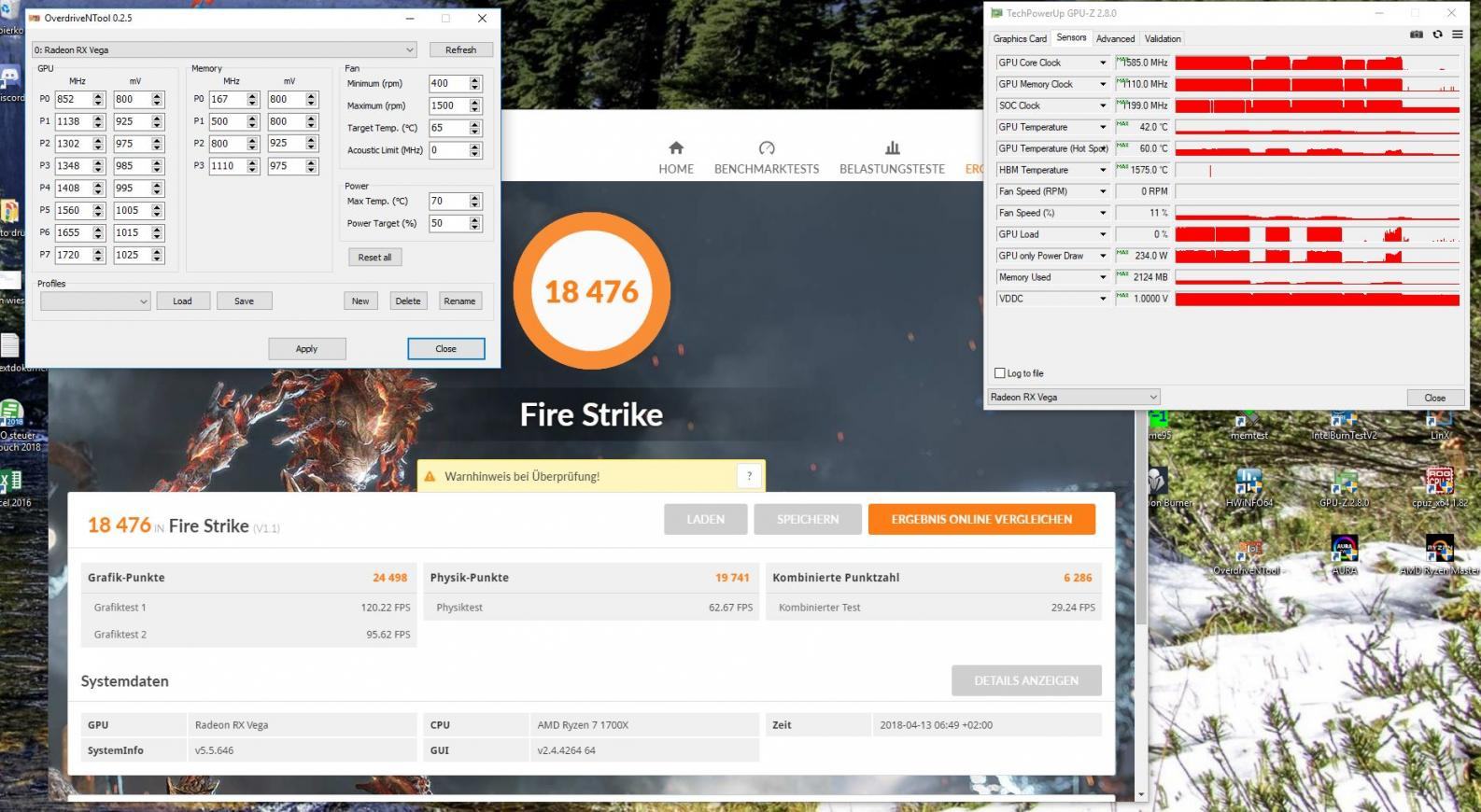
Task: Open the GPU-Z hamburger menu icon
Action: pyautogui.click(x=1457, y=35)
